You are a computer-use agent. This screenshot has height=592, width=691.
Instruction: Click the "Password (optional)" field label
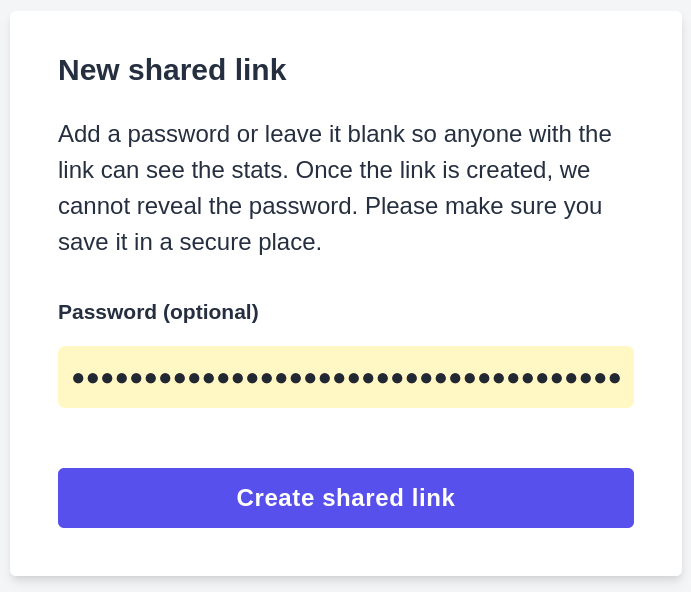pos(158,312)
